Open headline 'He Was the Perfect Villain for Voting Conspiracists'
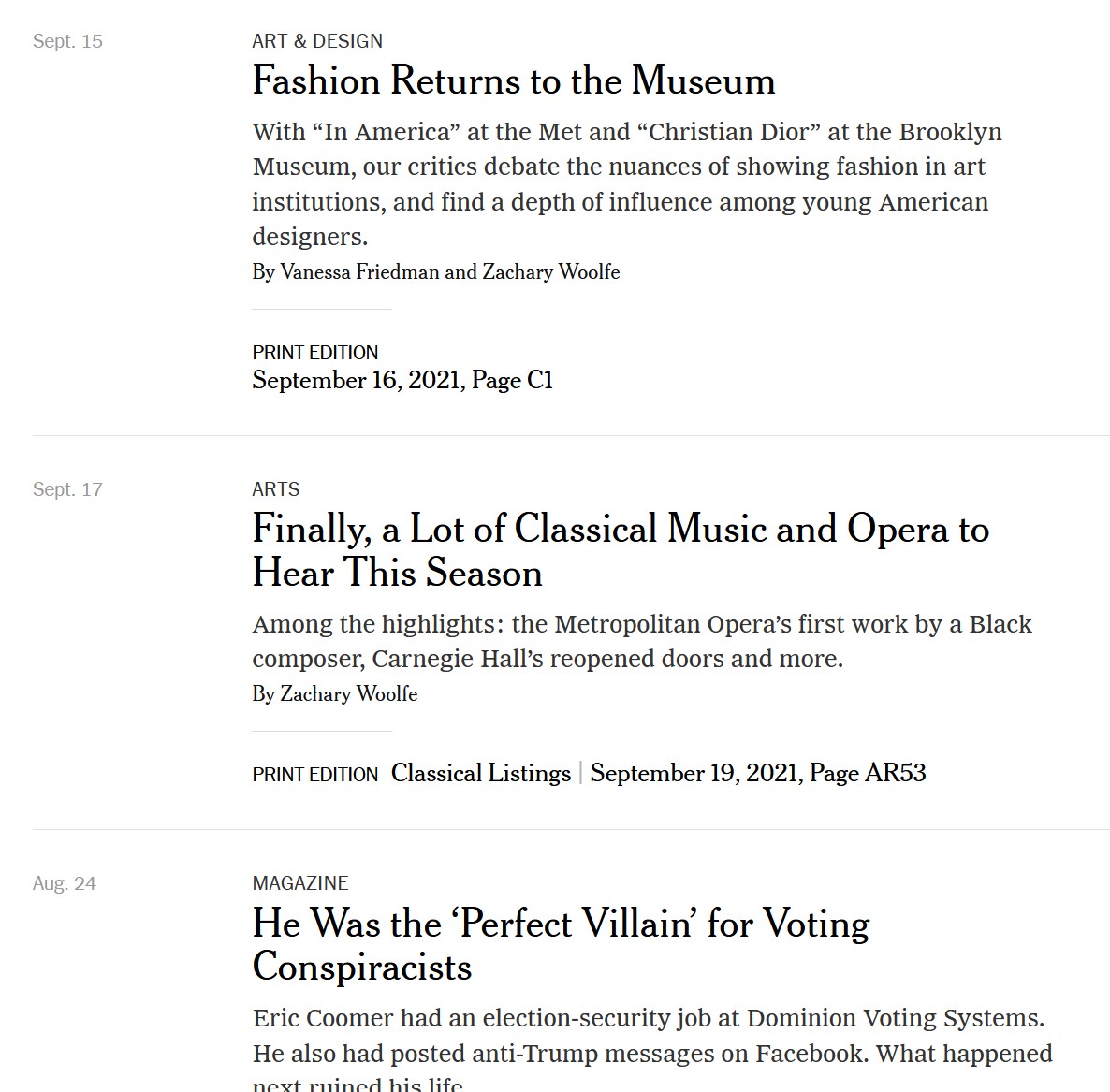Screen dimensions: 1110x1092 coord(562,945)
